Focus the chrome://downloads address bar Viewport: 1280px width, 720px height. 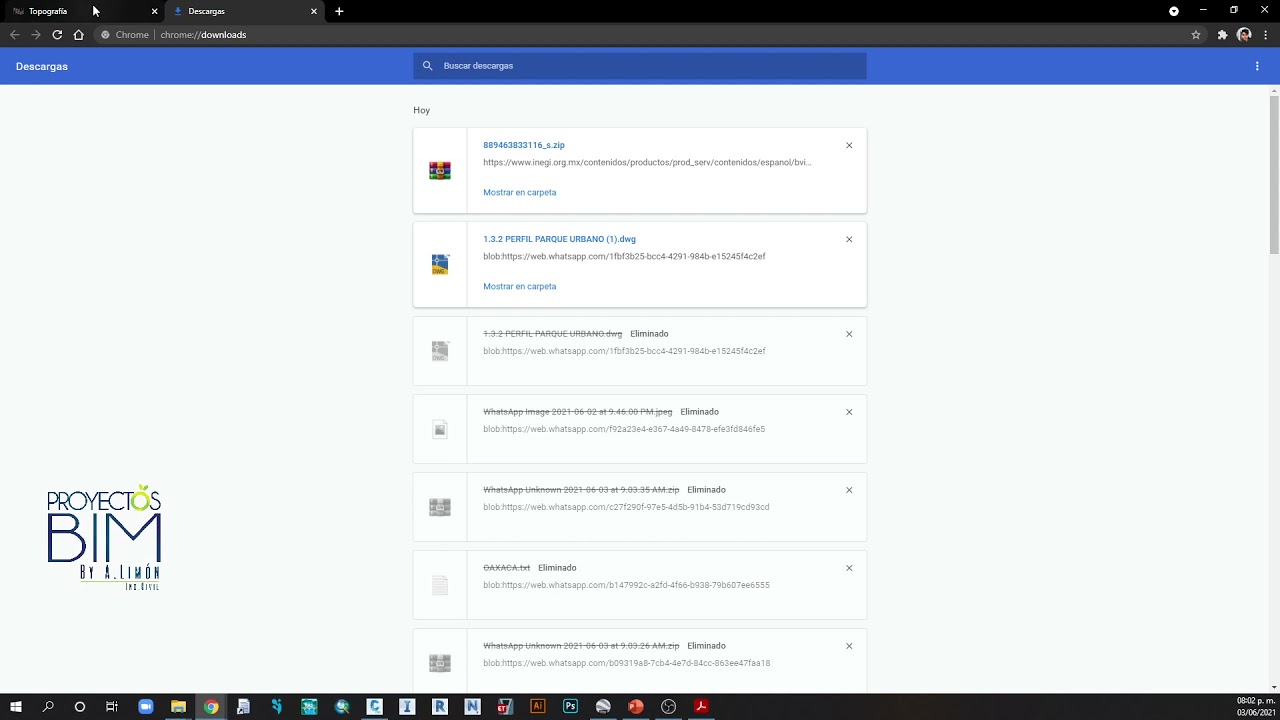click(x=640, y=35)
